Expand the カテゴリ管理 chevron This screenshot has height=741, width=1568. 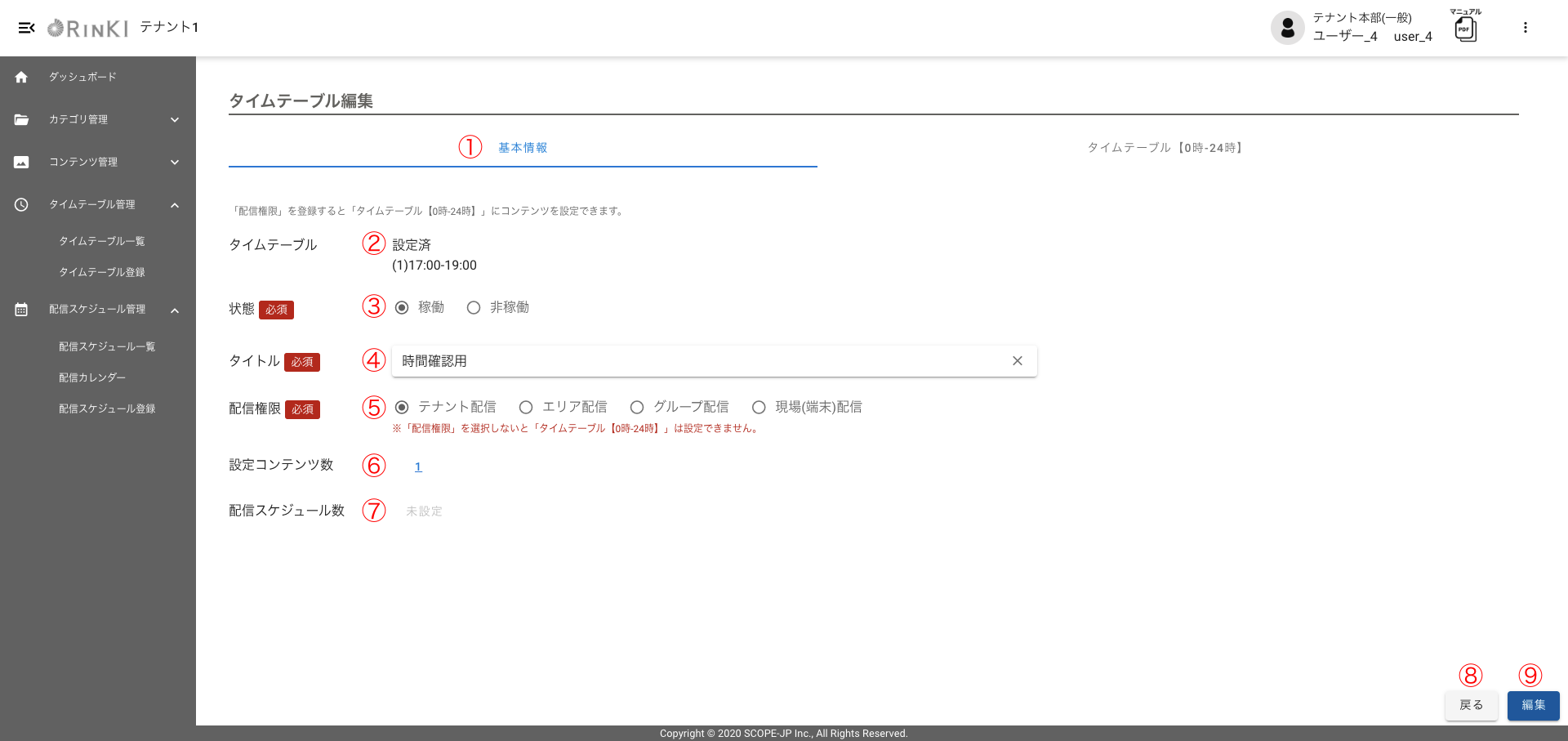[x=175, y=119]
